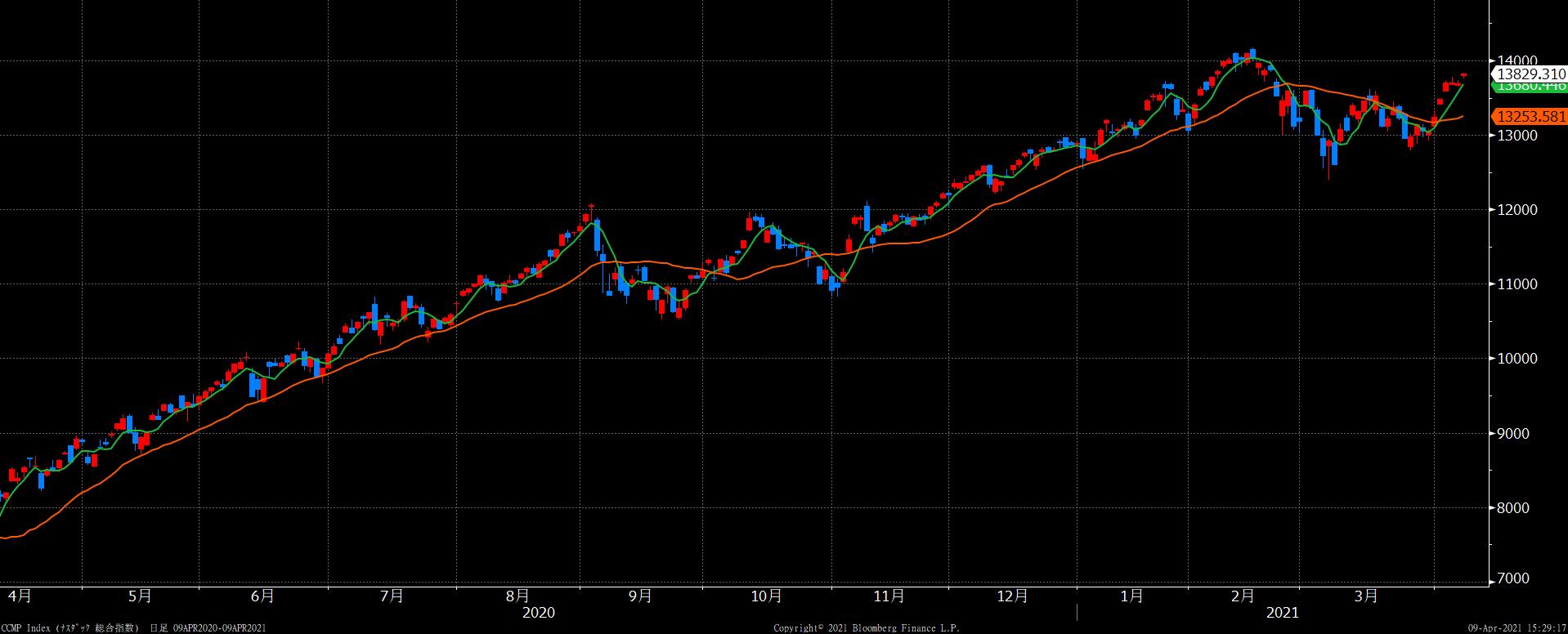
Task: Select the 4月 label on the time axis
Action: click(x=19, y=596)
